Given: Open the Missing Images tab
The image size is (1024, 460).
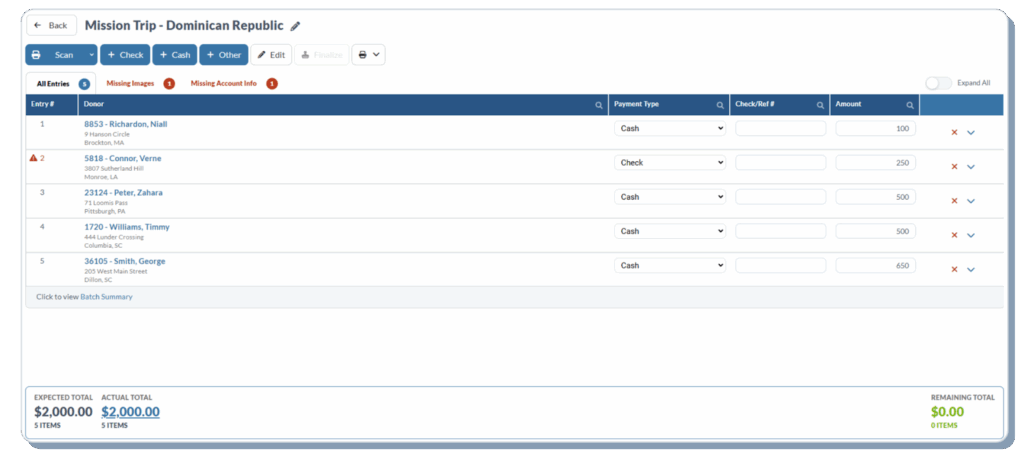Looking at the screenshot, I should (x=140, y=84).
